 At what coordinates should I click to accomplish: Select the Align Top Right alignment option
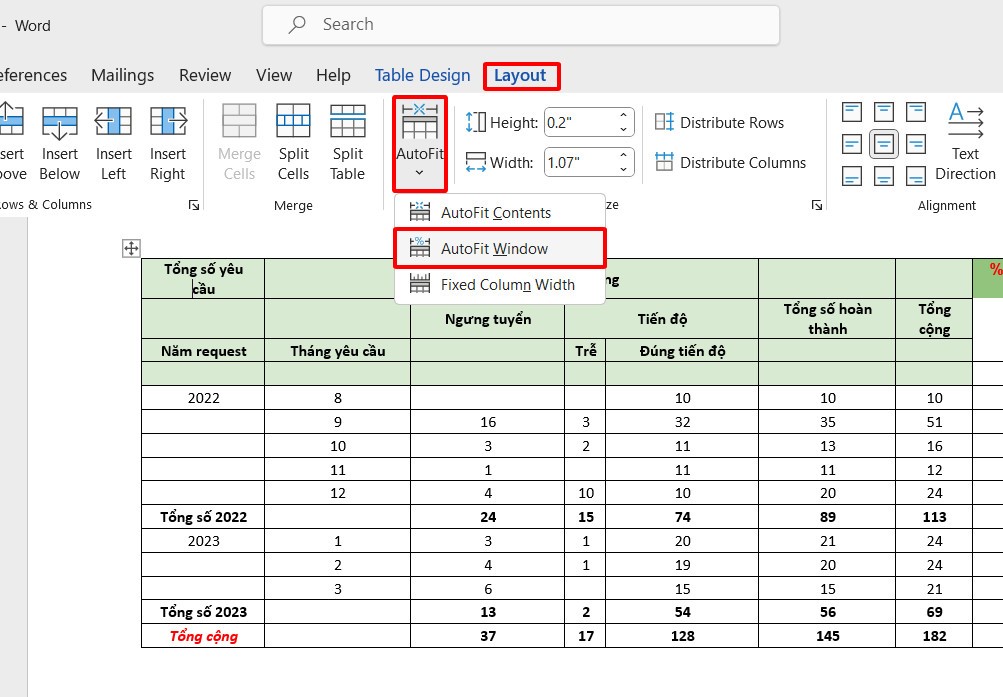point(915,112)
